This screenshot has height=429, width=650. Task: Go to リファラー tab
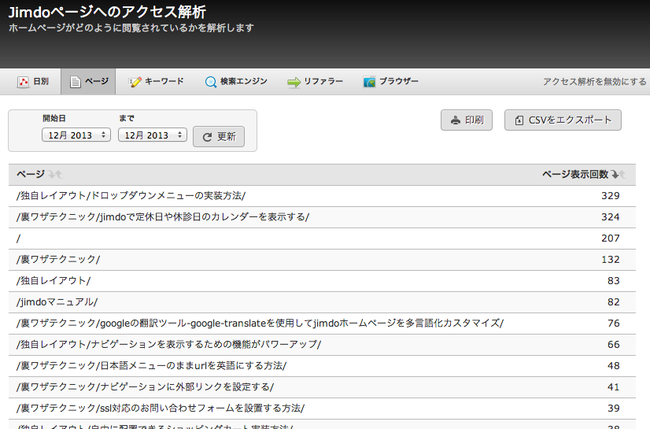coord(315,82)
